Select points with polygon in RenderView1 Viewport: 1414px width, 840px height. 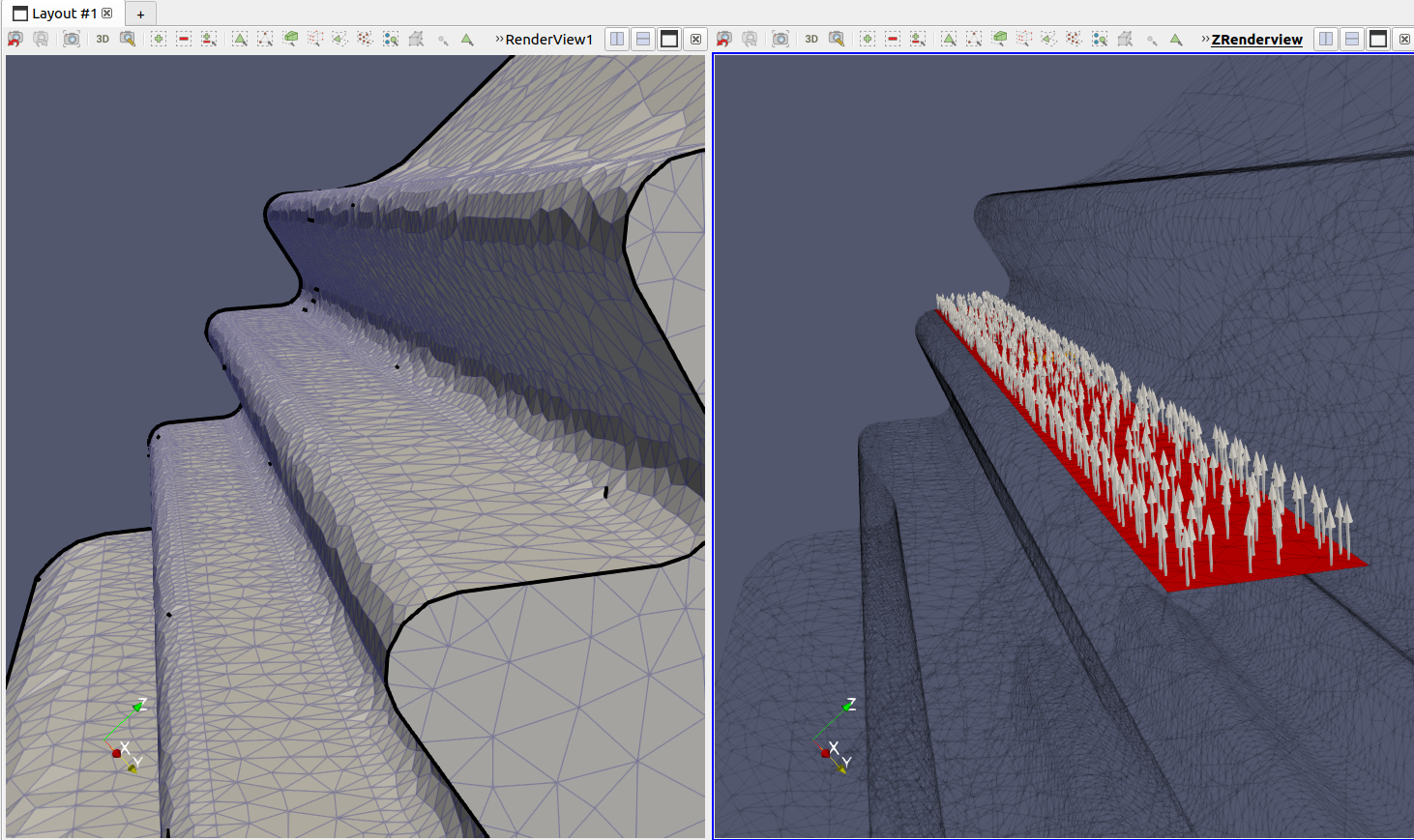pos(365,39)
